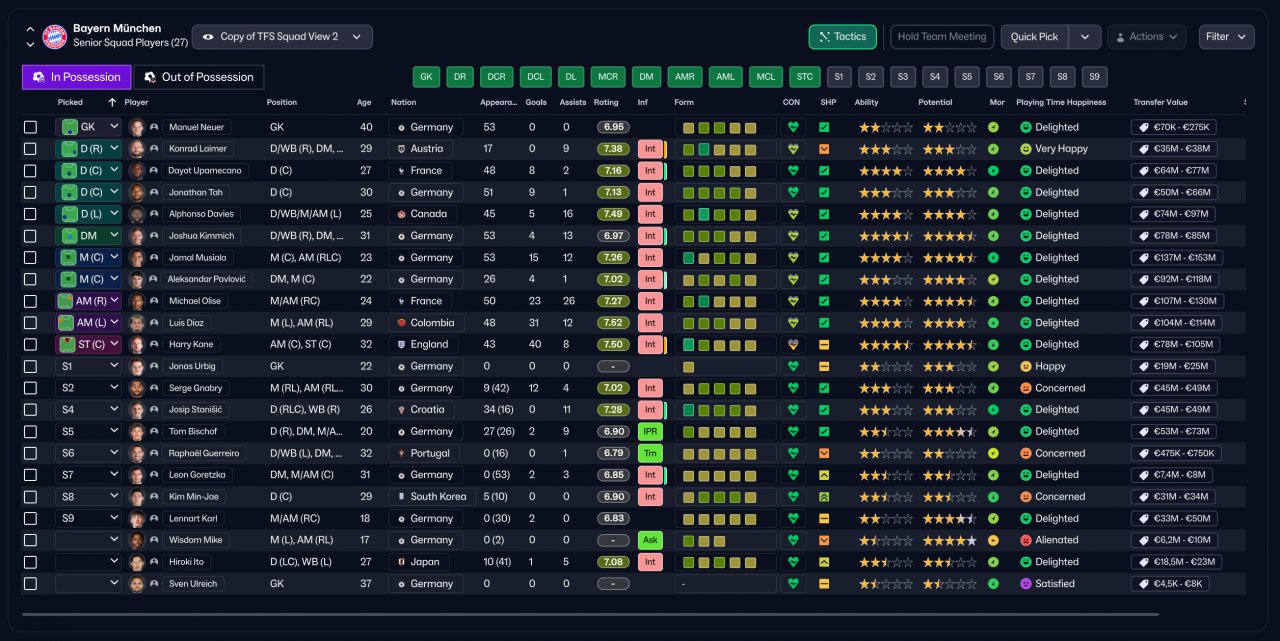Open the Copy of TFS Squad View dropdown
The width and height of the screenshot is (1280, 641).
click(282, 37)
